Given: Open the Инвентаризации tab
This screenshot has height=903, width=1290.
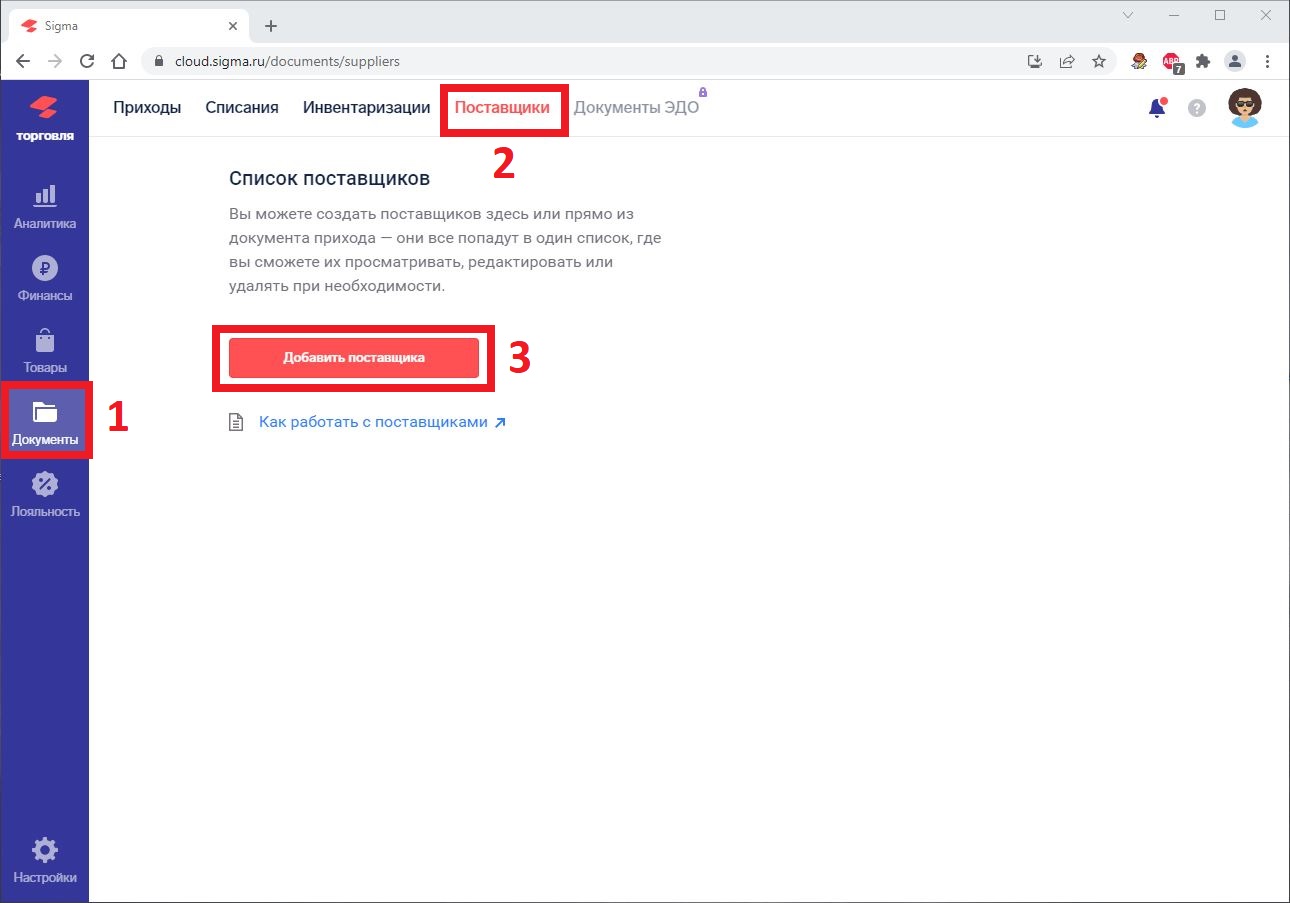Looking at the screenshot, I should tap(365, 107).
